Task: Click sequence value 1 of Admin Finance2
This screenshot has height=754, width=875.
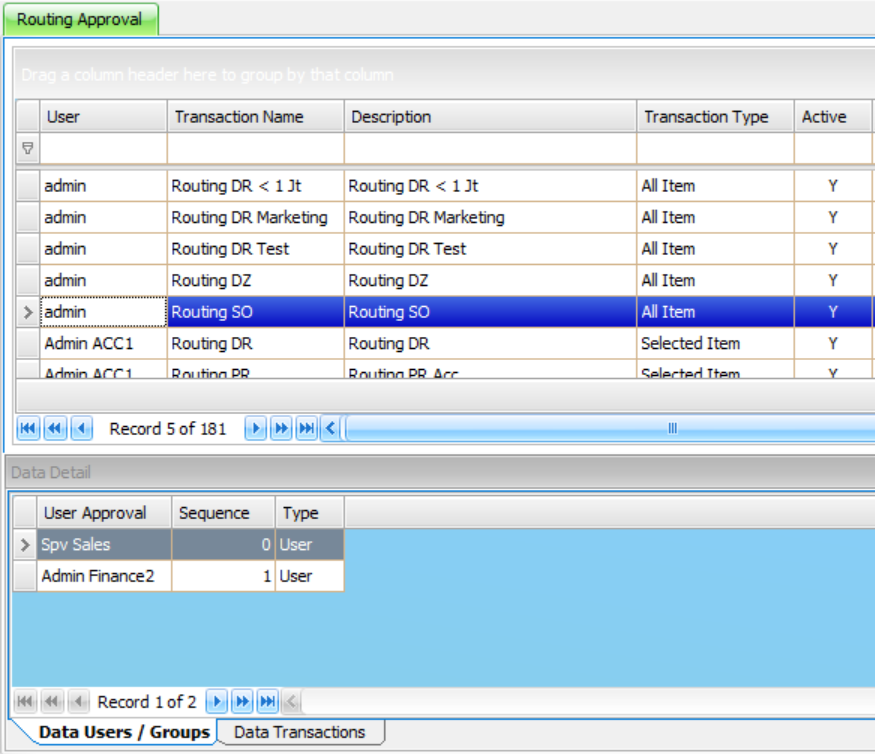Action: 223,575
